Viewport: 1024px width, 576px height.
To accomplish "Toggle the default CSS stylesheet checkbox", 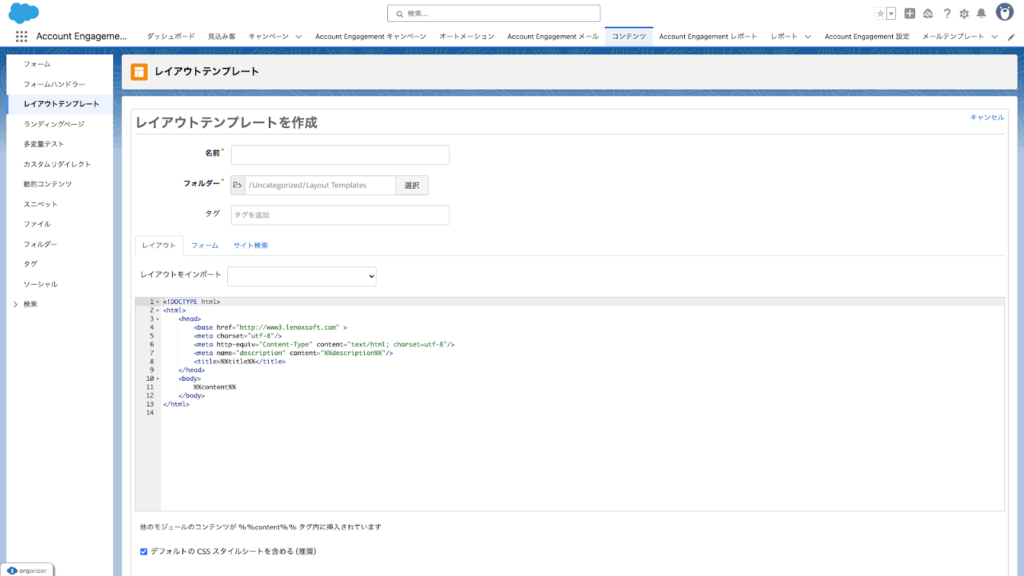I will [x=144, y=551].
